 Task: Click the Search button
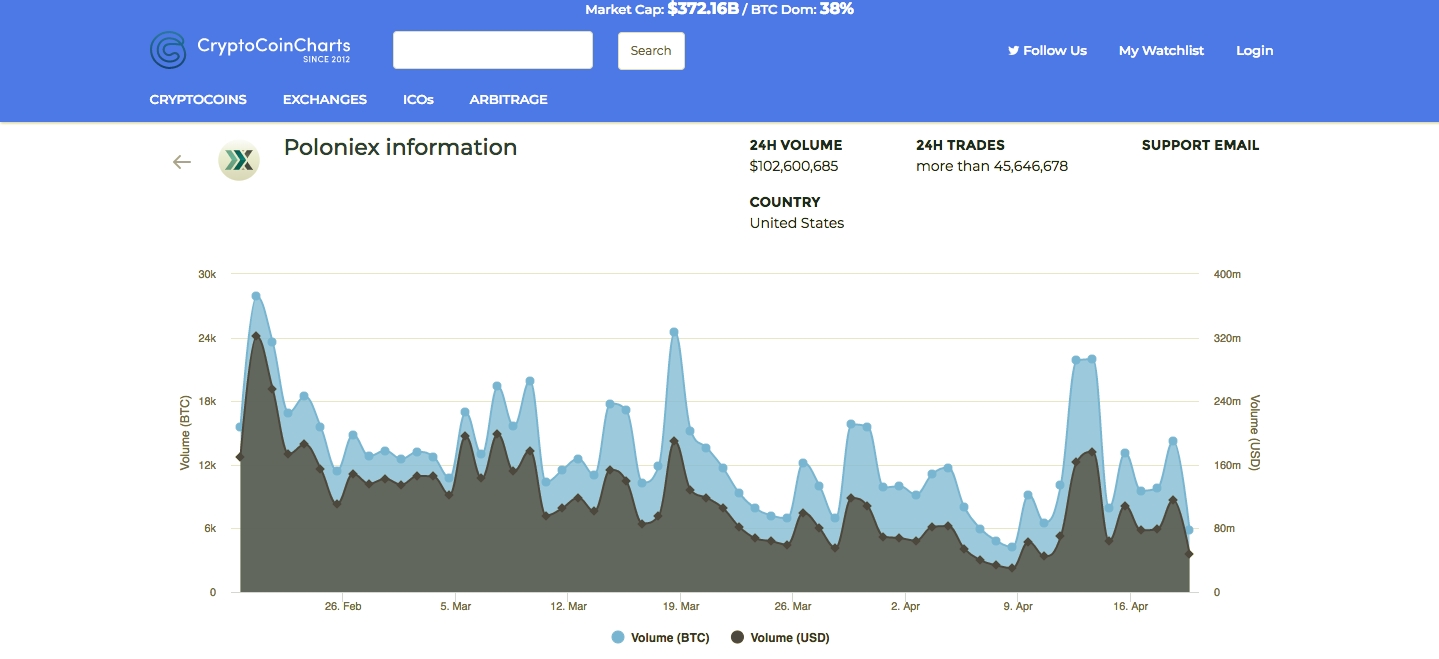[651, 51]
